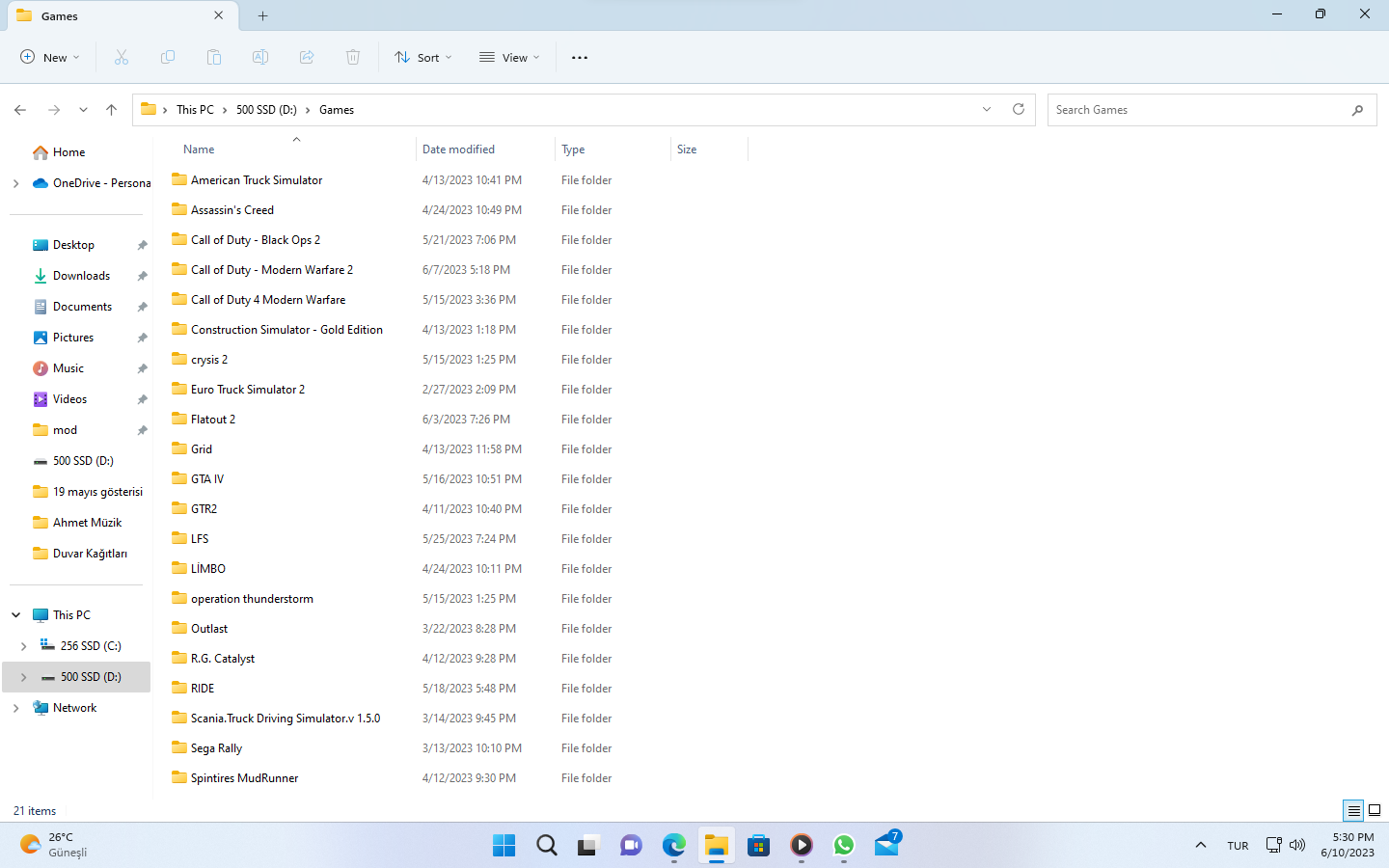The height and width of the screenshot is (868, 1389).
Task: Select the Flatout 2 folder
Action: pyautogui.click(x=213, y=420)
